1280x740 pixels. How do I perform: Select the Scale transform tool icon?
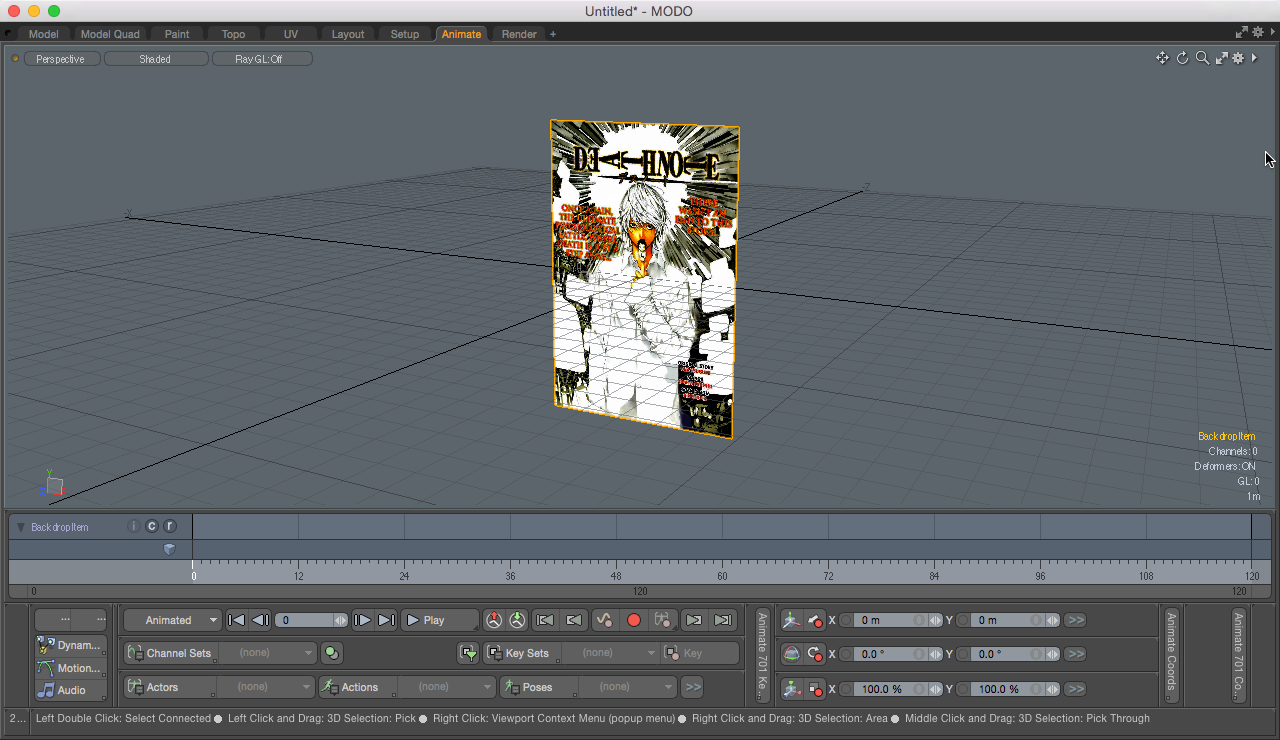(x=791, y=689)
